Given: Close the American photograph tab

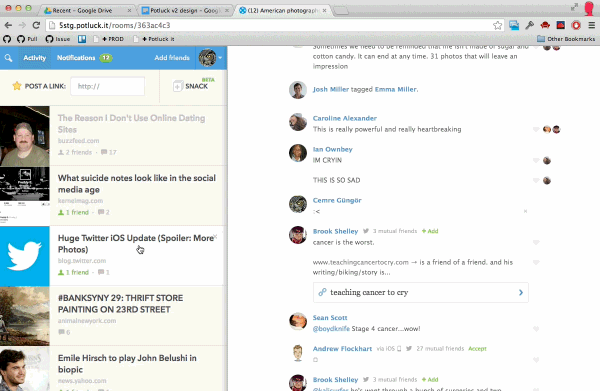Looking at the screenshot, I should 324,10.
